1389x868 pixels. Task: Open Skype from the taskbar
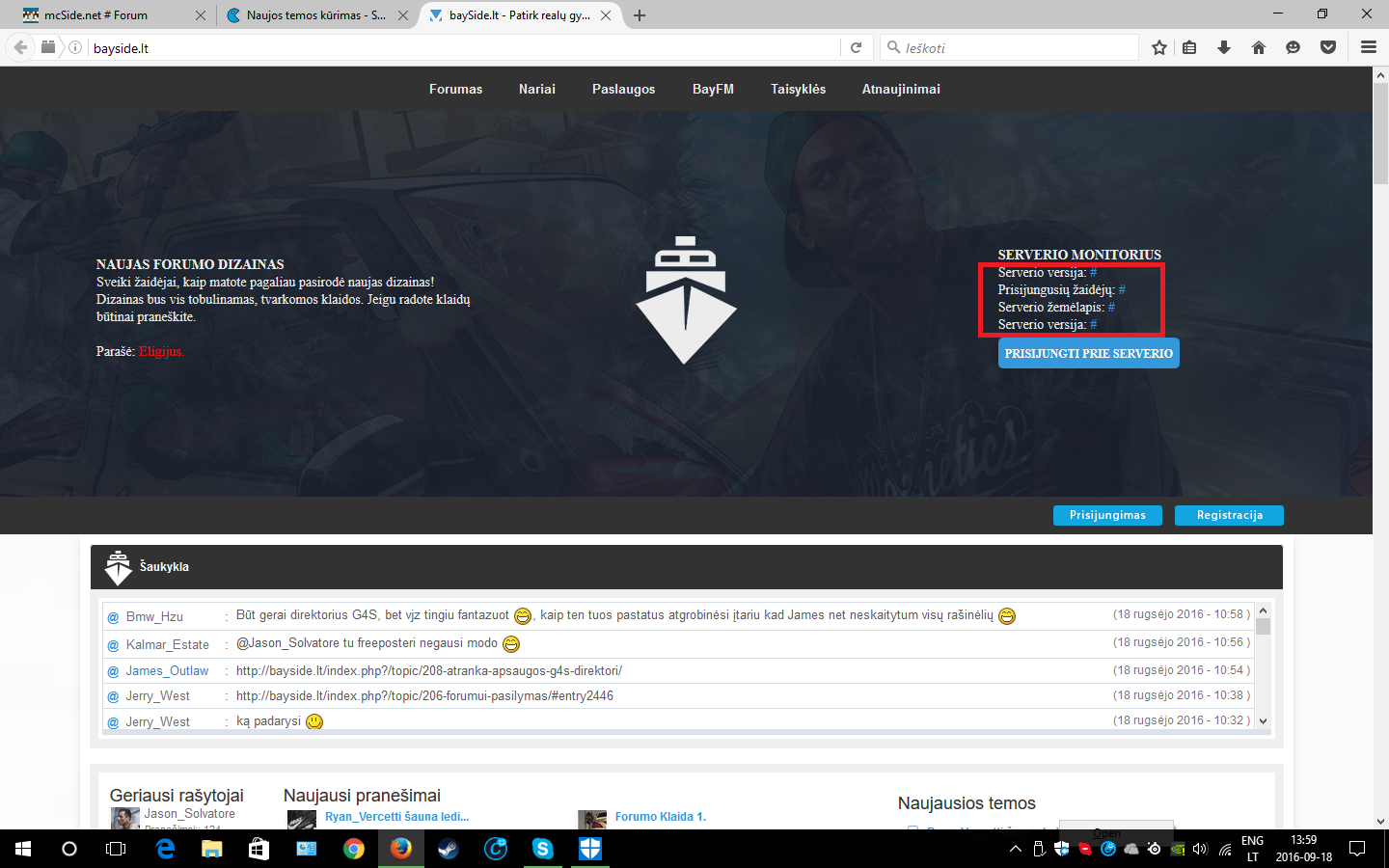(x=543, y=849)
